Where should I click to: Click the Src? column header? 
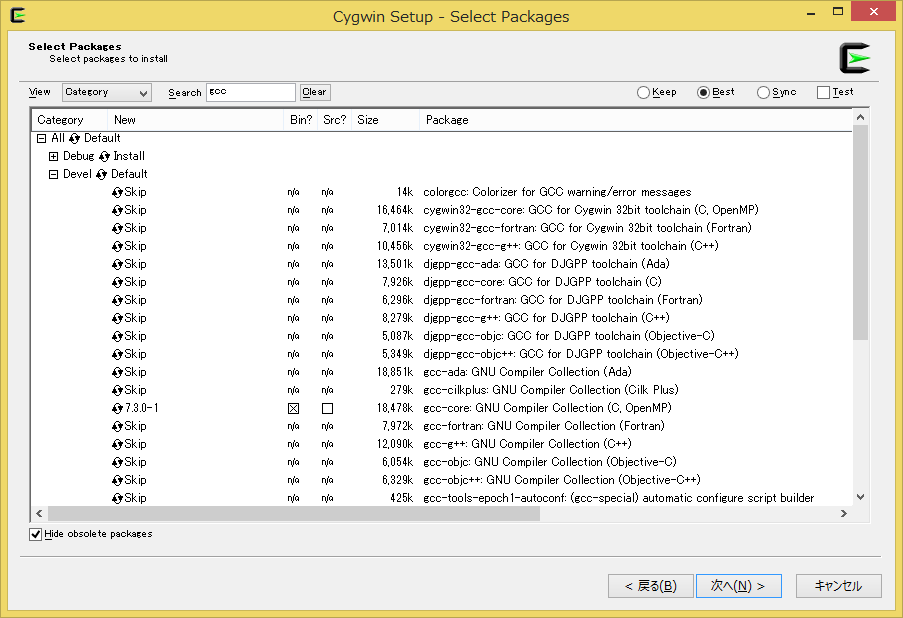pos(335,120)
